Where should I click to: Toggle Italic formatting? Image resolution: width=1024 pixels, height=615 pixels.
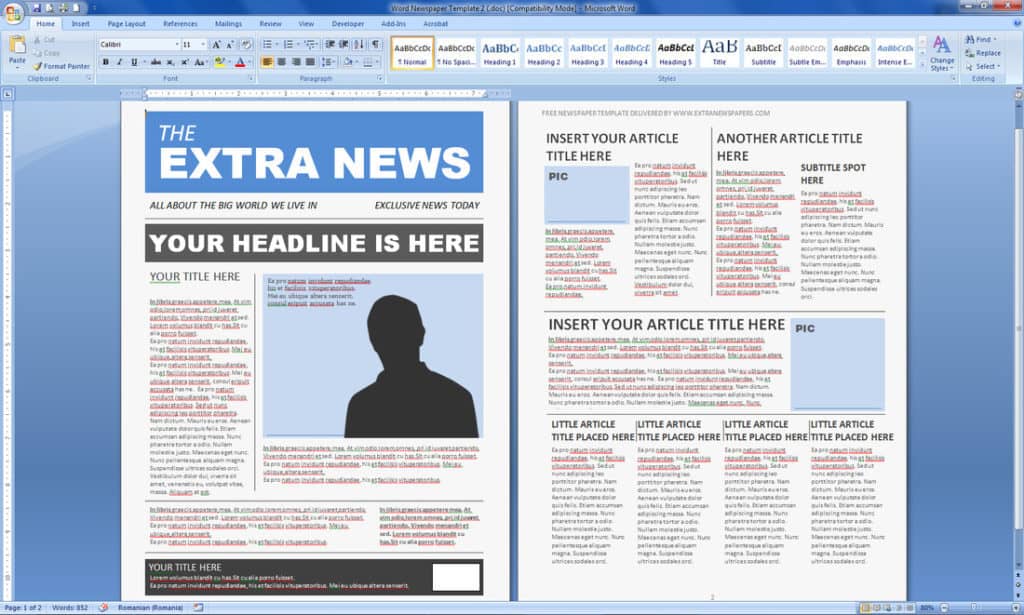click(120, 62)
